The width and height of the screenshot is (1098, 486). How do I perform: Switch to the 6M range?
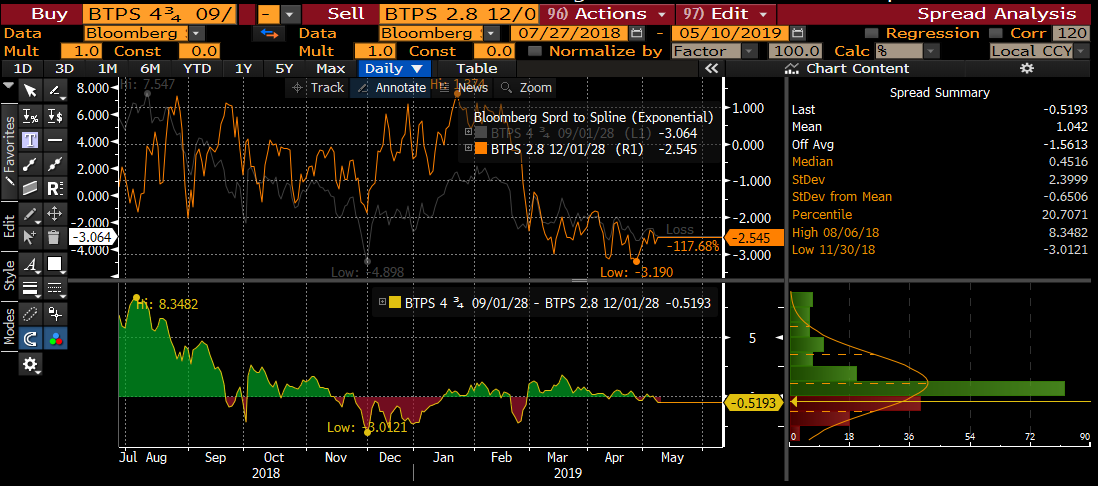149,68
